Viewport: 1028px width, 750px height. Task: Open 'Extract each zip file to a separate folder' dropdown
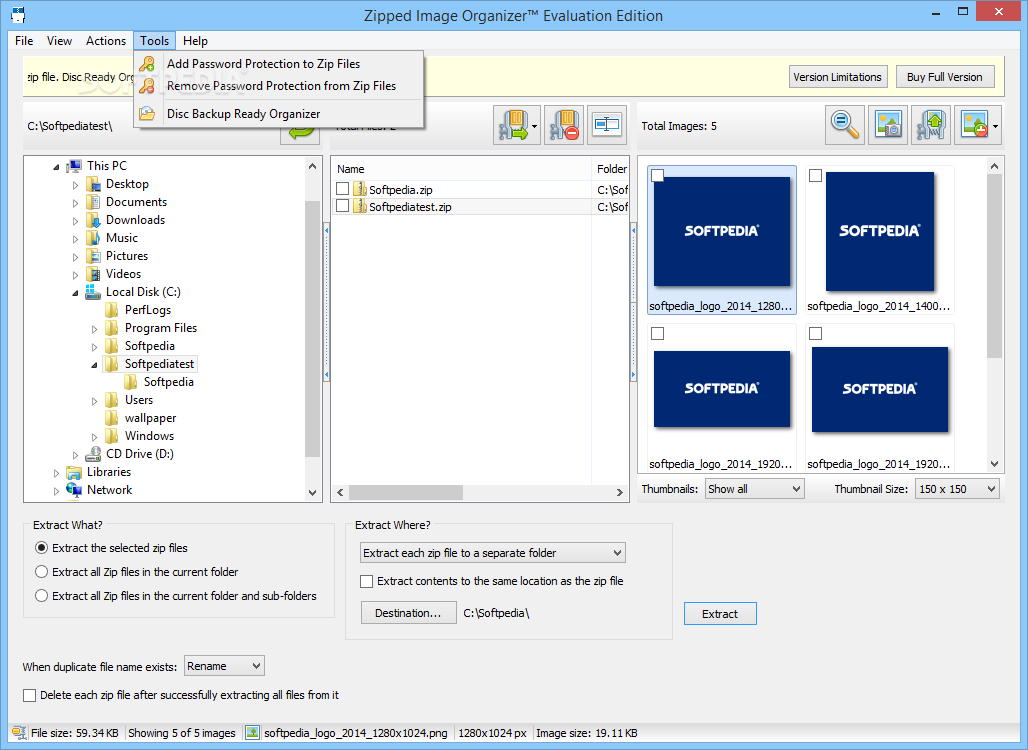[x=492, y=553]
